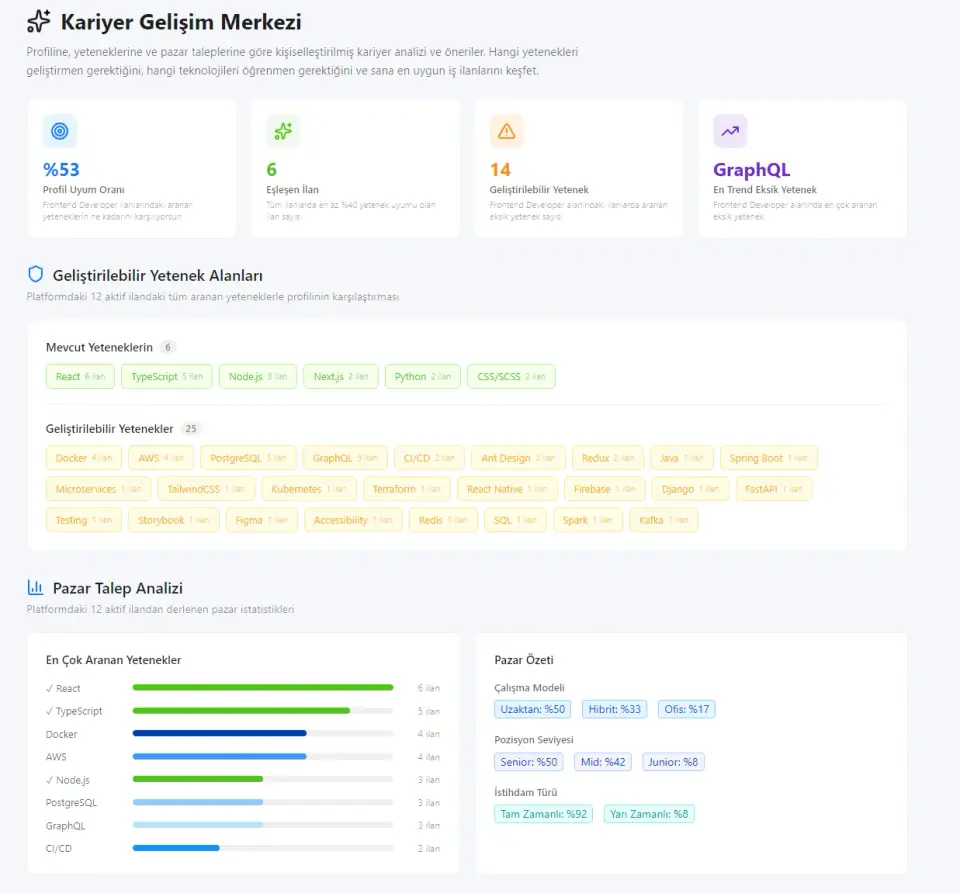Select the Hibrit: %33 chip
Image resolution: width=960 pixels, height=893 pixels.
pyautogui.click(x=614, y=709)
